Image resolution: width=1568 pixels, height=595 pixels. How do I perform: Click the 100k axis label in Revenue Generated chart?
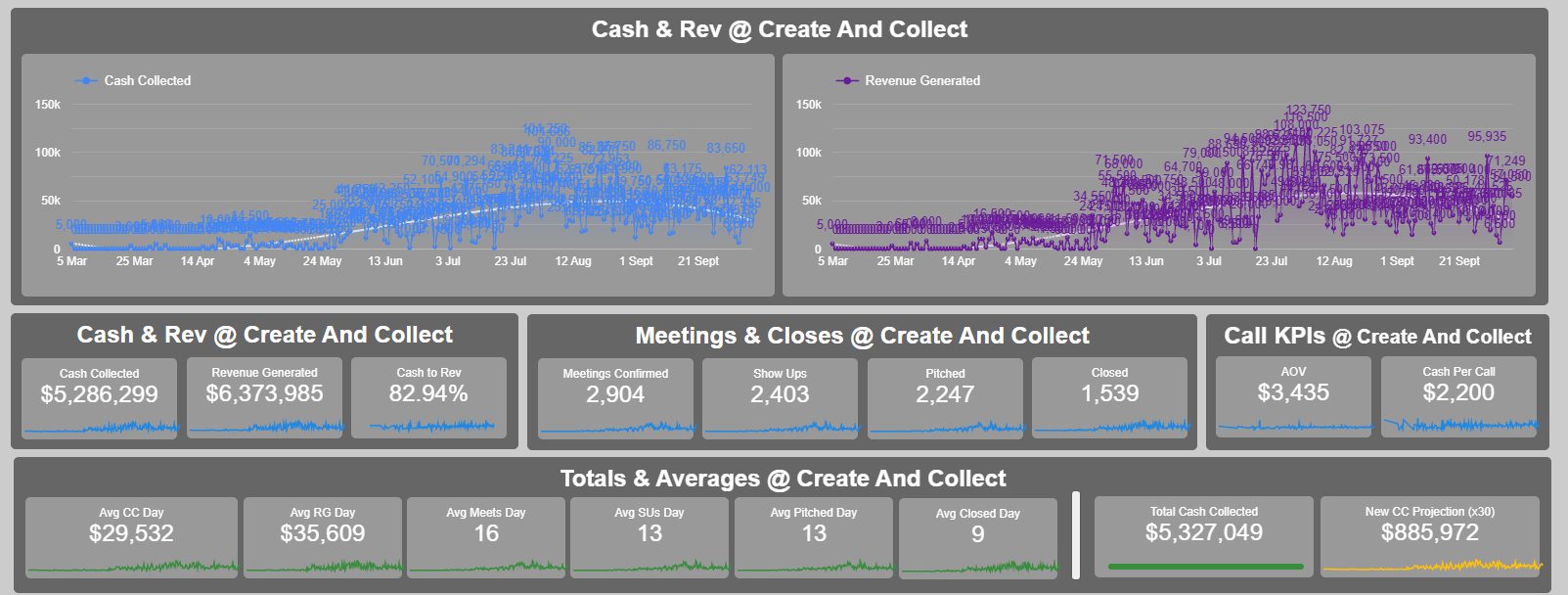[x=809, y=152]
